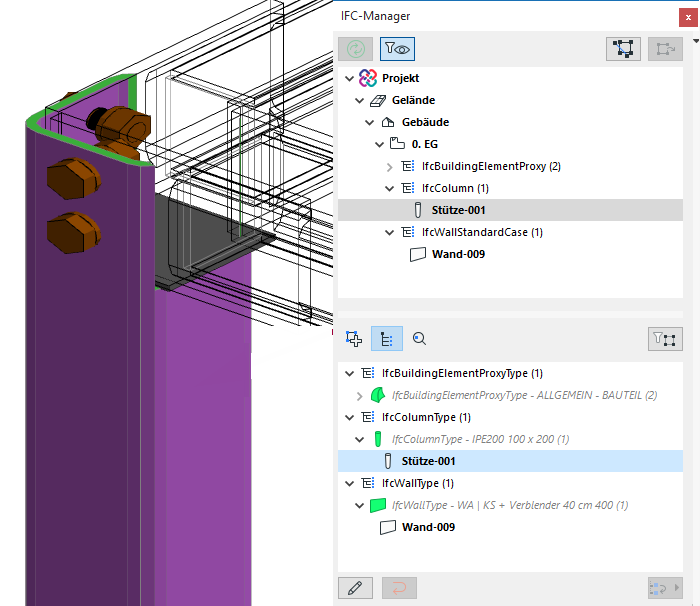Expand IfcBuildingElementProxy (2) group
This screenshot has width=700, height=606.
389,167
